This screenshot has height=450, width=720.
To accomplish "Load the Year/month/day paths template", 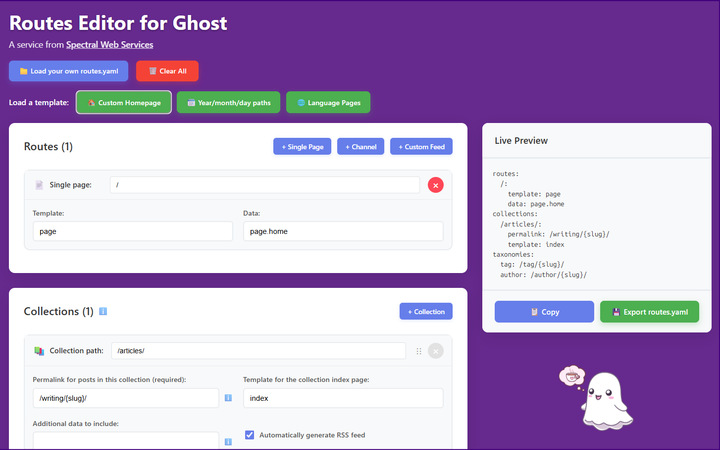I will [228, 102].
